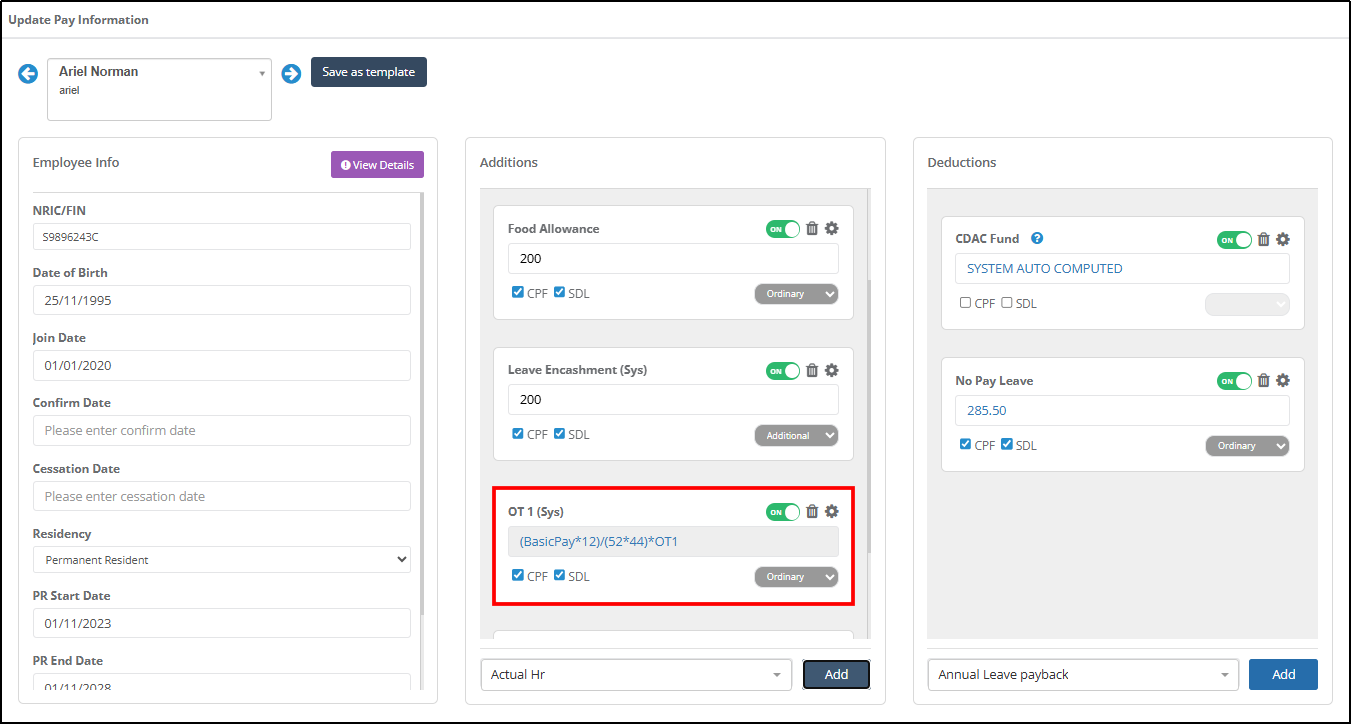Open OT 1 Ordinary wage dropdown
The image size is (1351, 724).
[796, 577]
